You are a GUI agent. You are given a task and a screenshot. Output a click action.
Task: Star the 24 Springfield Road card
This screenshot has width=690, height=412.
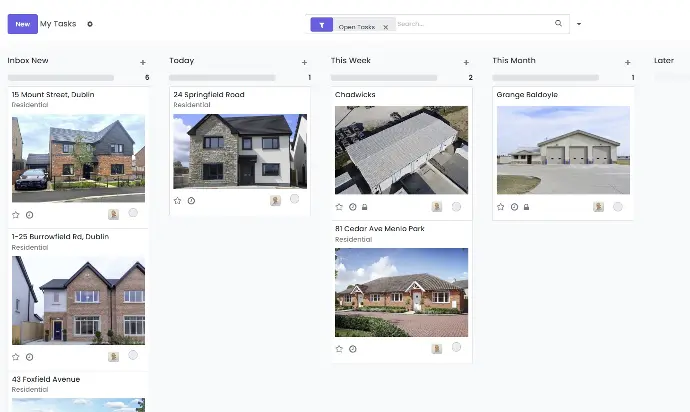tap(177, 201)
